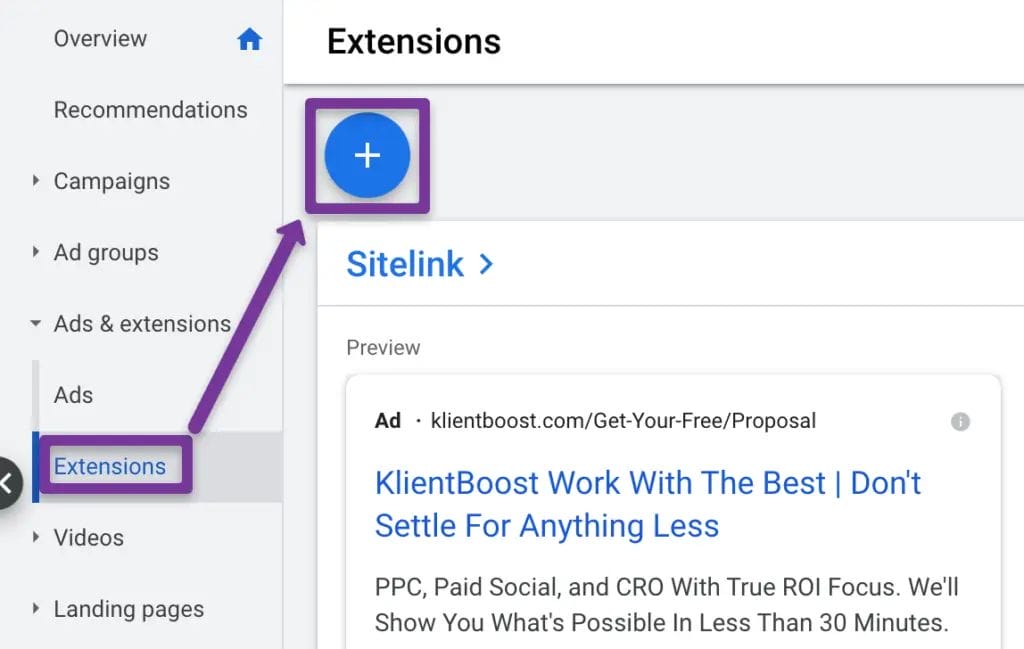Click the blue plus button to add extension

367,155
